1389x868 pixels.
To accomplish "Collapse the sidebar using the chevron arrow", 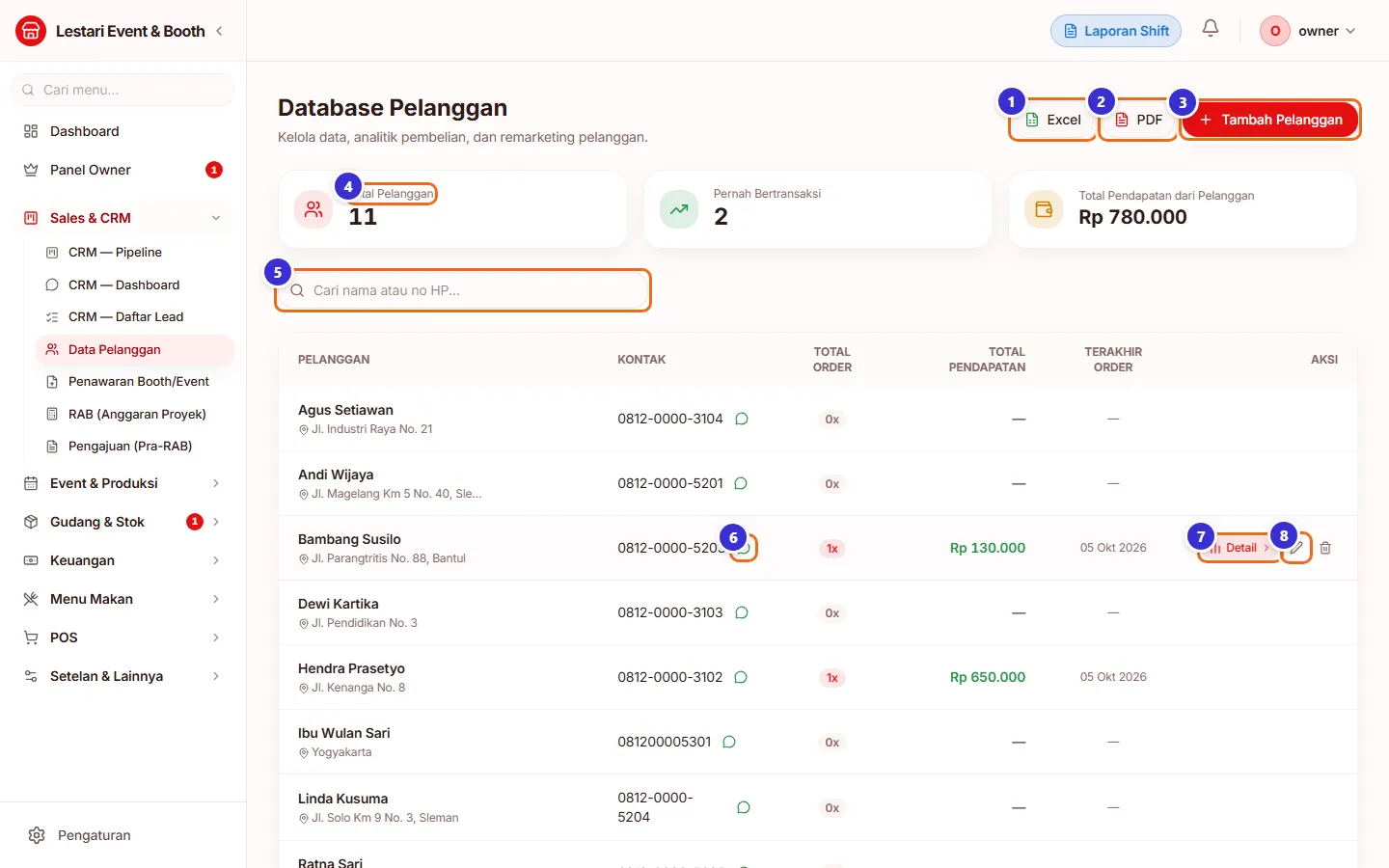I will 219,31.
